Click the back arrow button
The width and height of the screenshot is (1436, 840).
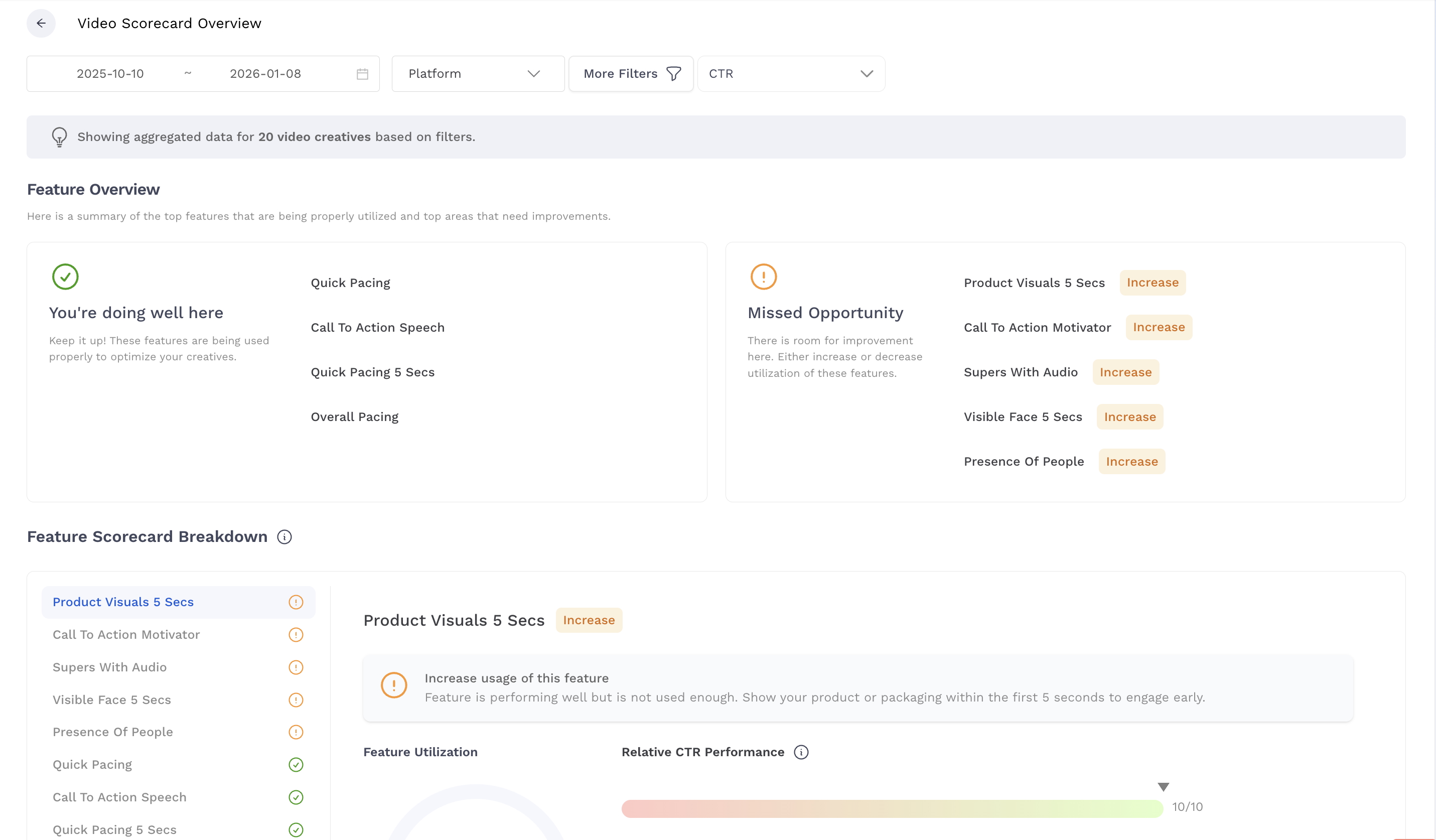(41, 24)
